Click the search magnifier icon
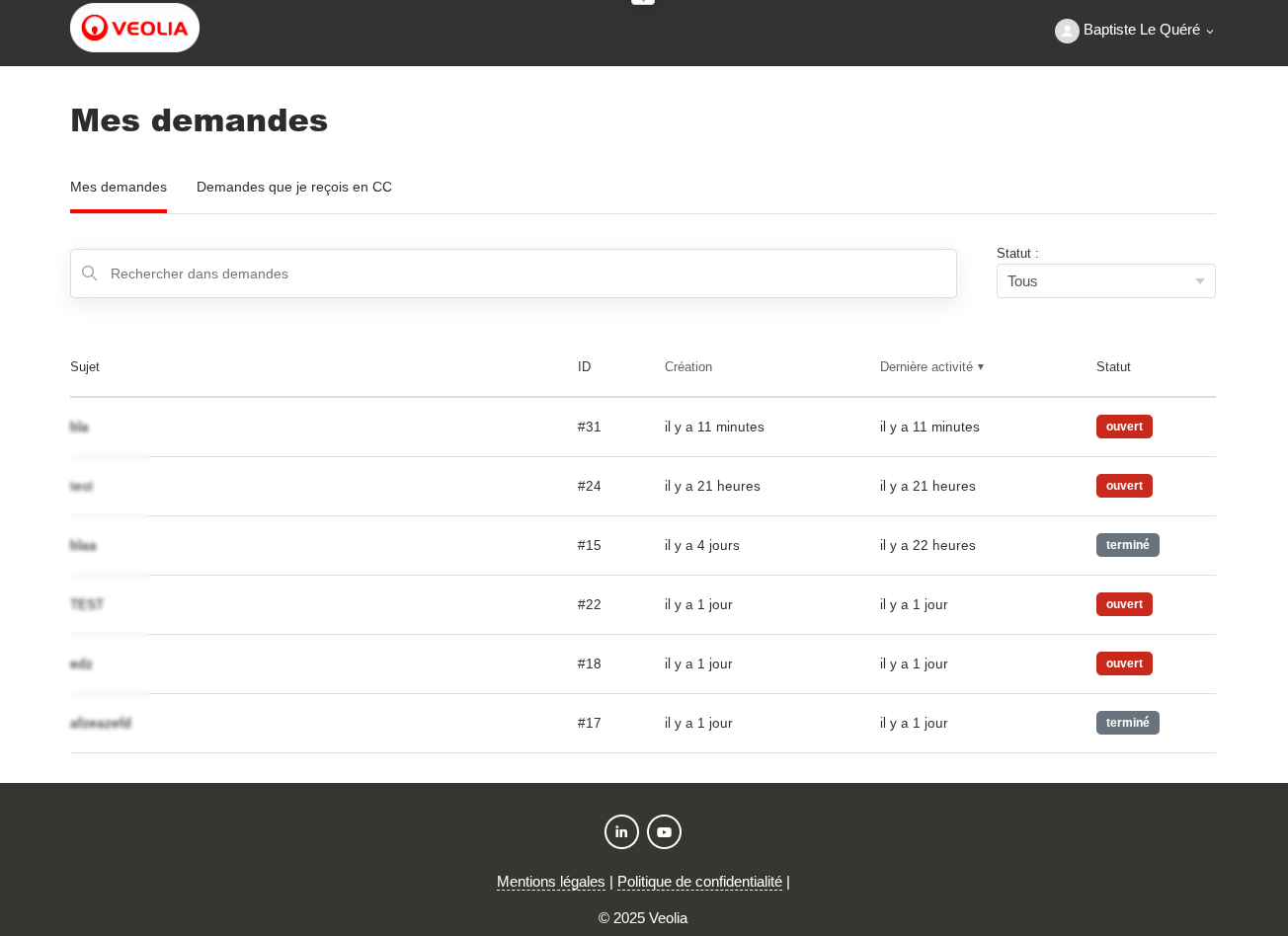This screenshot has width=1288, height=936. pyautogui.click(x=90, y=273)
